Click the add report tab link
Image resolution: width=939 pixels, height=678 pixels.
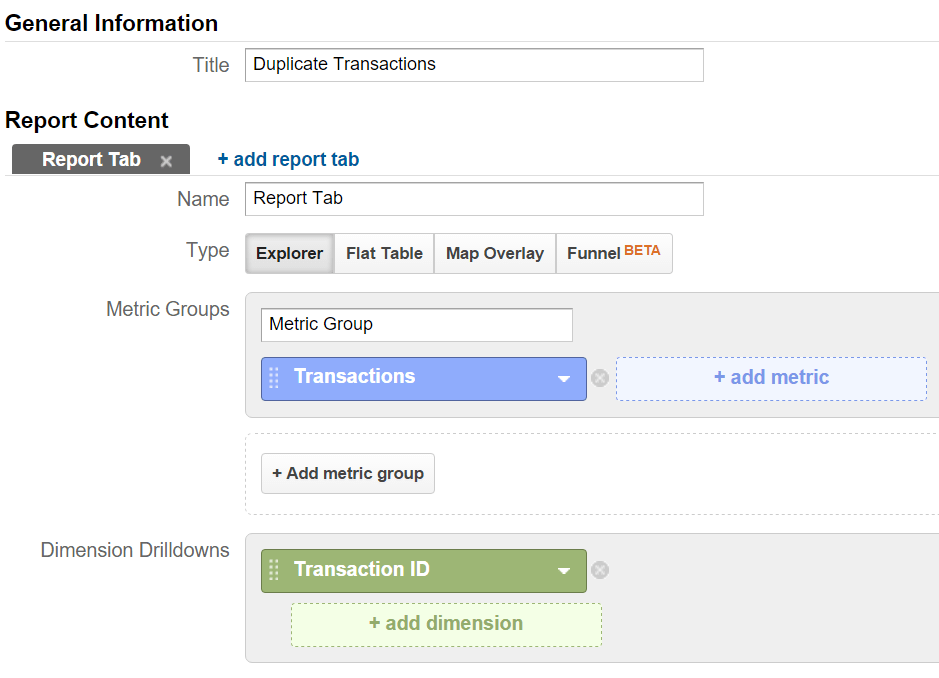tap(288, 159)
